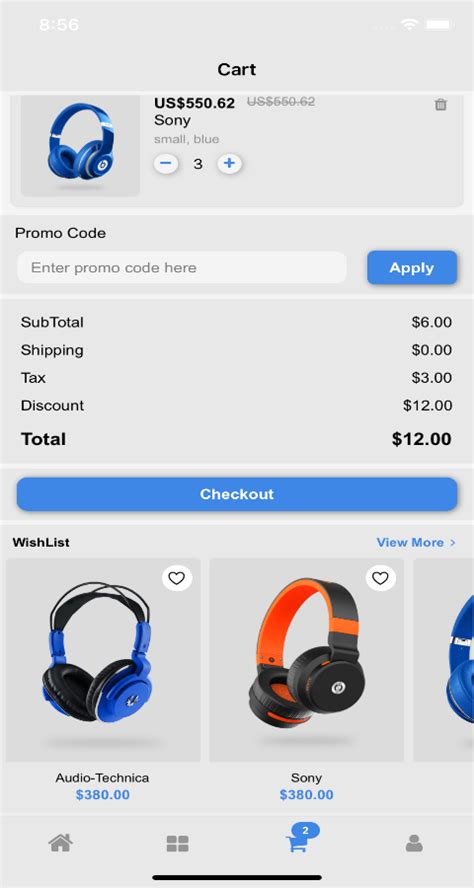Open the Audio-Technica blue headphones thumbnail
The height and width of the screenshot is (888, 474).
[x=103, y=660]
